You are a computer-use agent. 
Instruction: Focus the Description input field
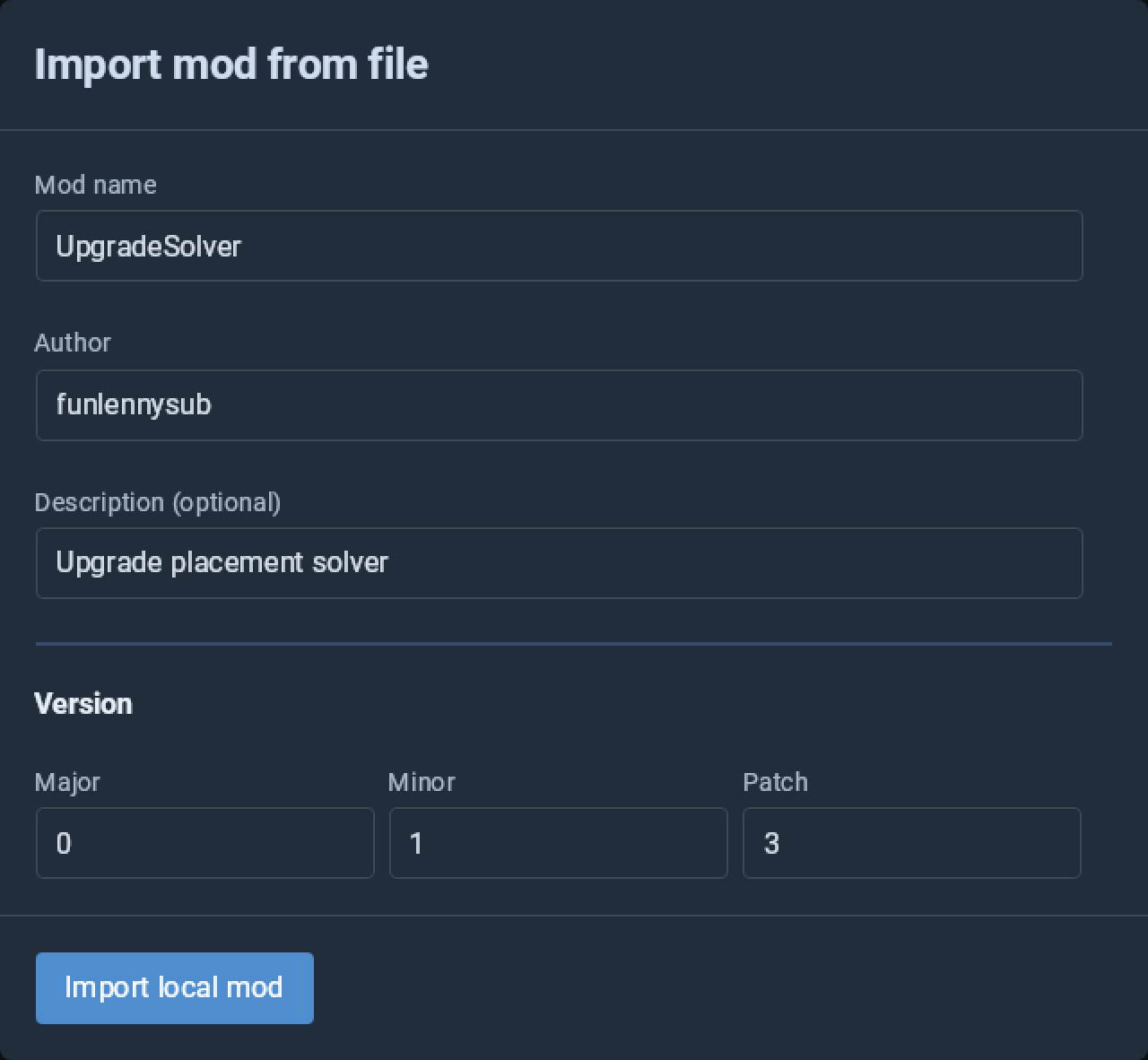pos(559,563)
